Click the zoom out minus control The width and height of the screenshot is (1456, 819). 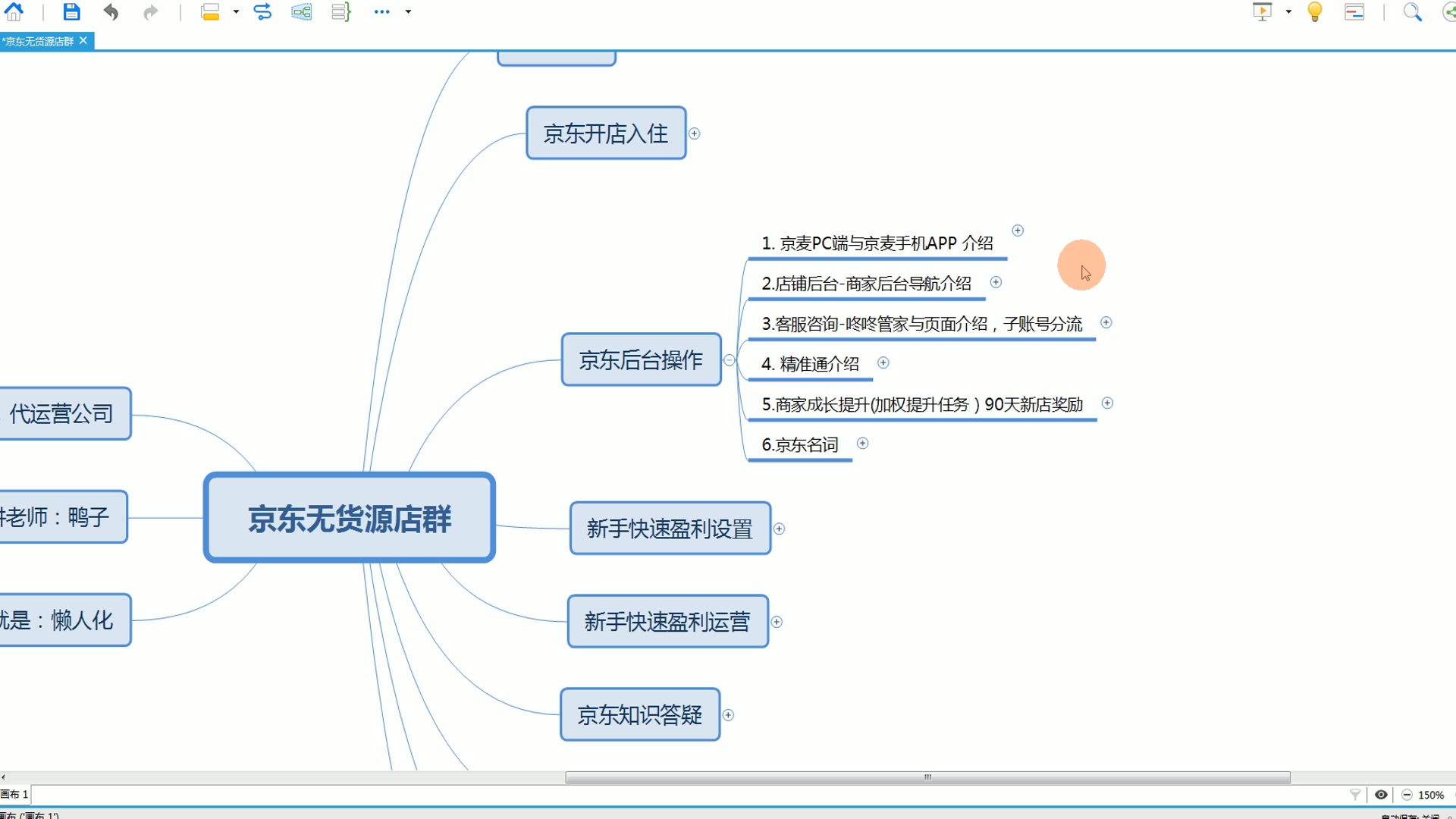pos(1407,795)
